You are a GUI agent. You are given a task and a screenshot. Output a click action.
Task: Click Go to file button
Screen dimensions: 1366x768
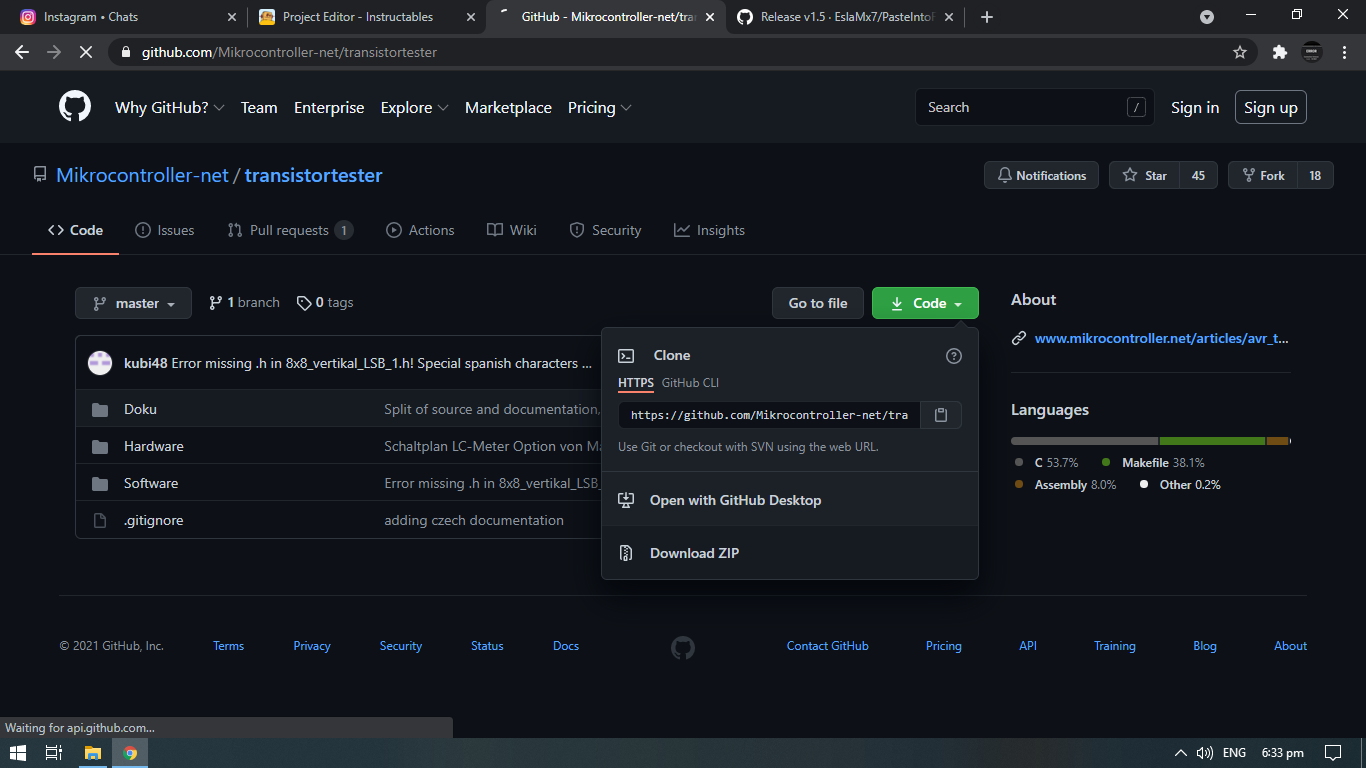[818, 303]
